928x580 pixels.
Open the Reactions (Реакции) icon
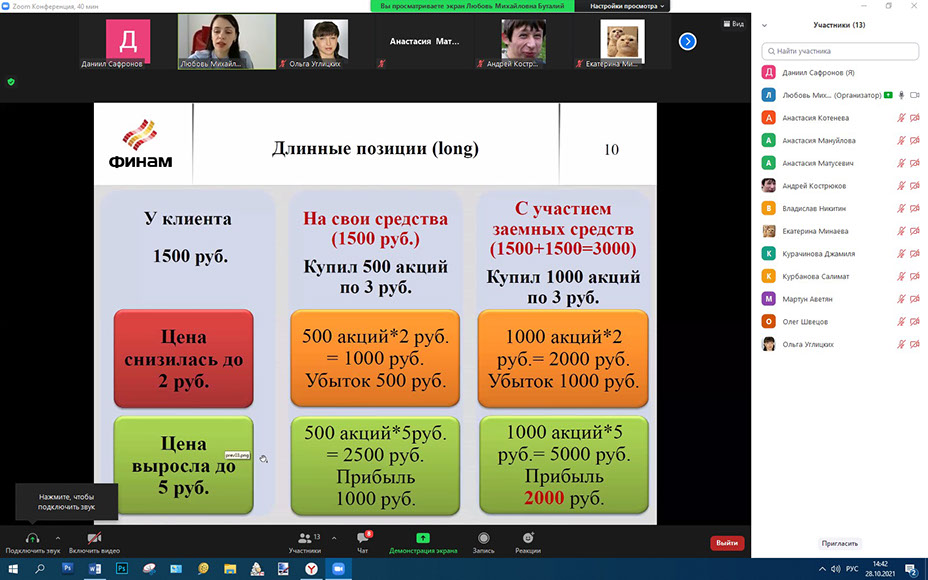[x=528, y=539]
